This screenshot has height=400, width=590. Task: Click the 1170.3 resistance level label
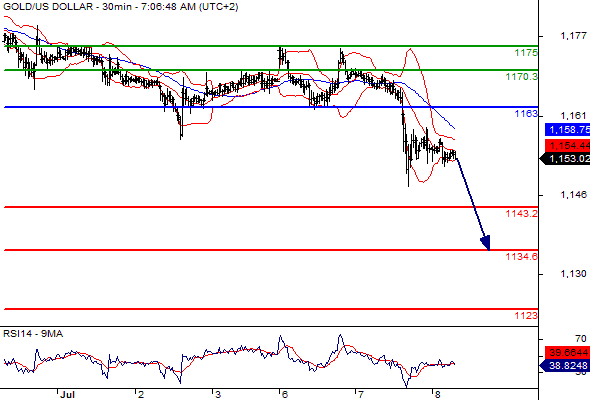pyautogui.click(x=522, y=77)
